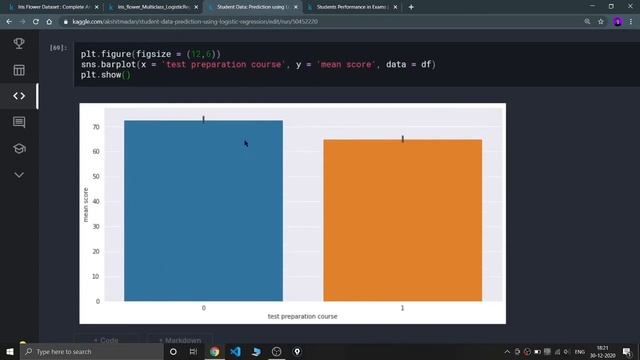Click the Type here to search box
The width and height of the screenshot is (640, 360).
tap(92, 351)
